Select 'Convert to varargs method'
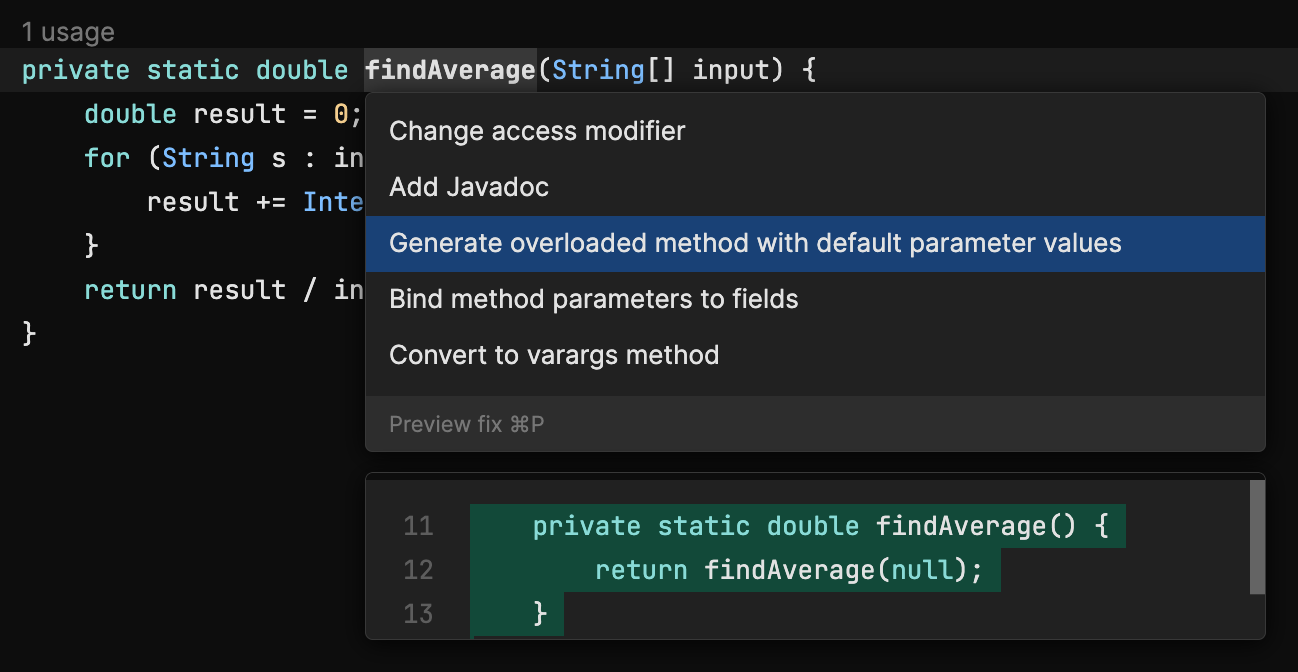 pos(553,354)
